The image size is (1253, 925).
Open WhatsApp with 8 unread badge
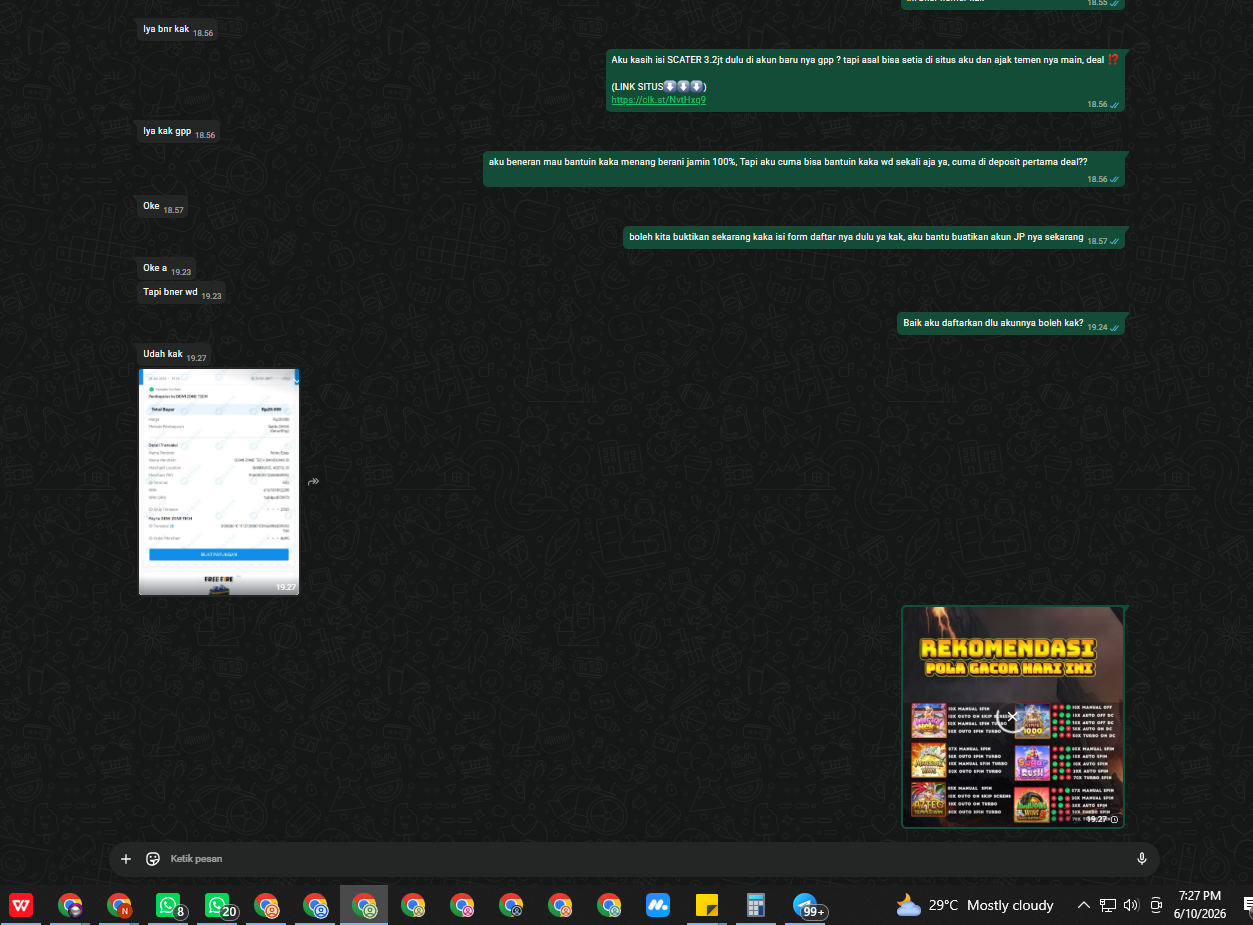click(171, 906)
